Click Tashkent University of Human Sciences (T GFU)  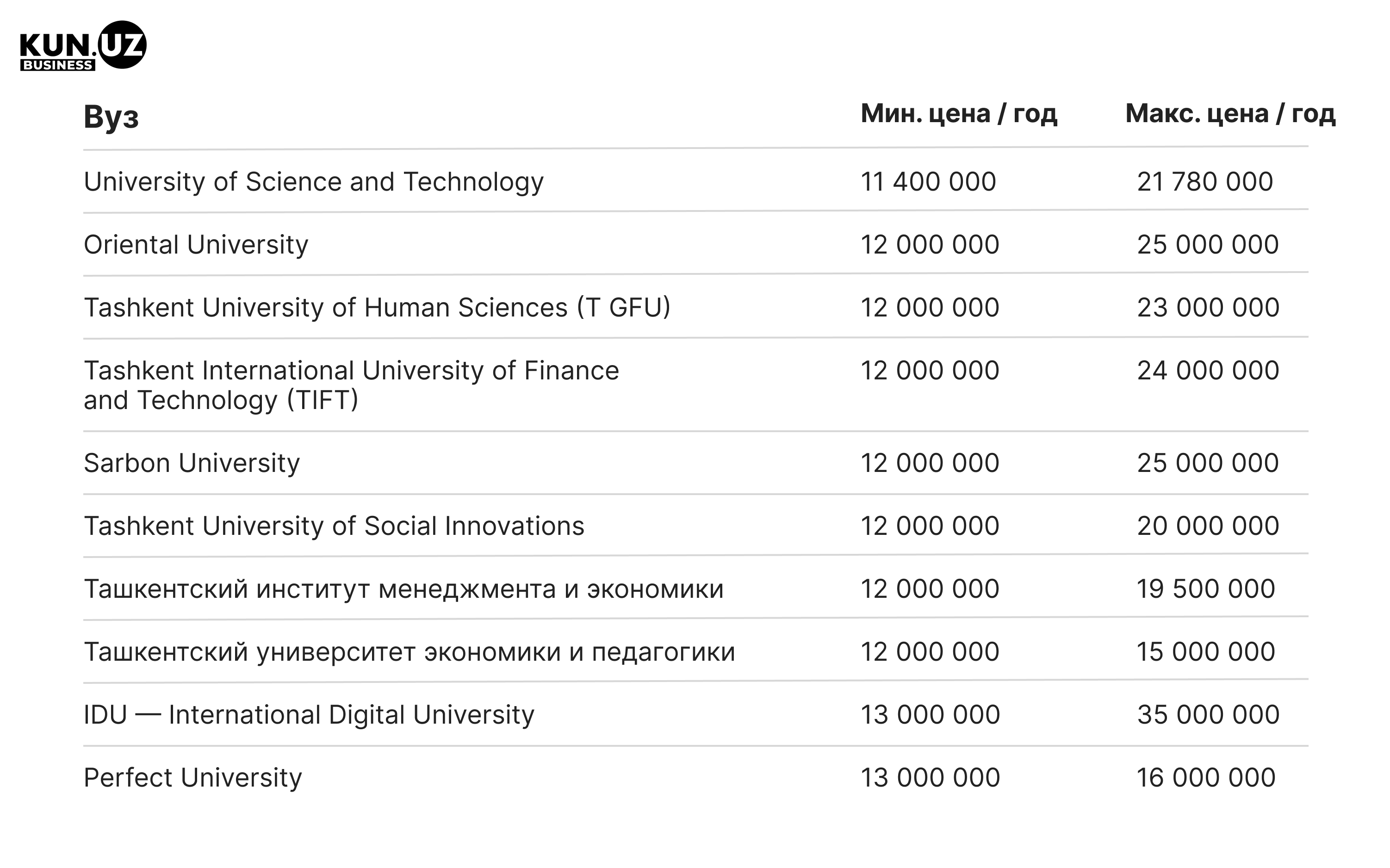point(377,308)
